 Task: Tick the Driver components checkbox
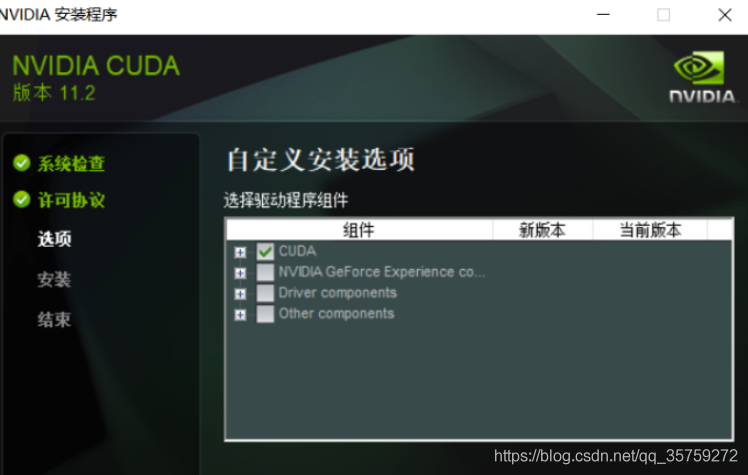[x=265, y=293]
